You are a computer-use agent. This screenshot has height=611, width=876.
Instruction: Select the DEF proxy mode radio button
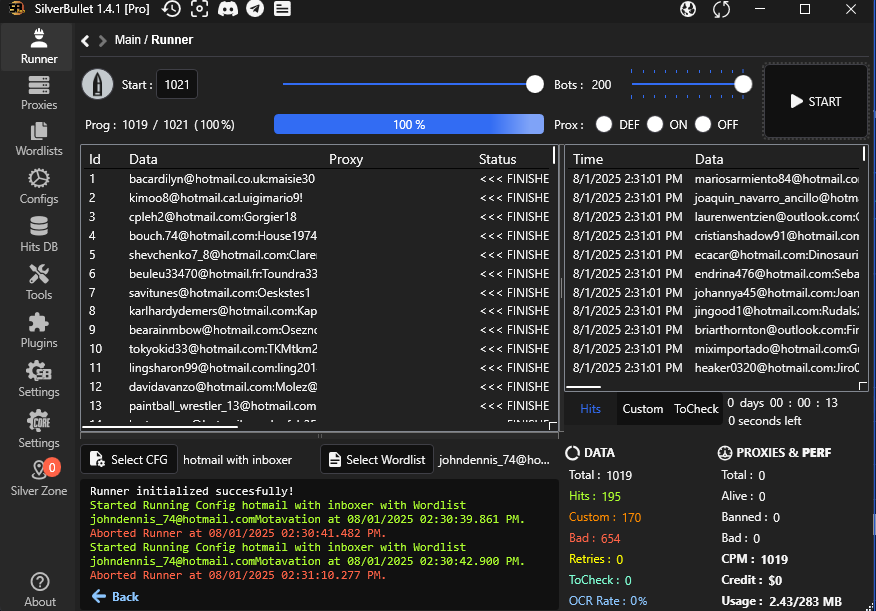(604, 125)
